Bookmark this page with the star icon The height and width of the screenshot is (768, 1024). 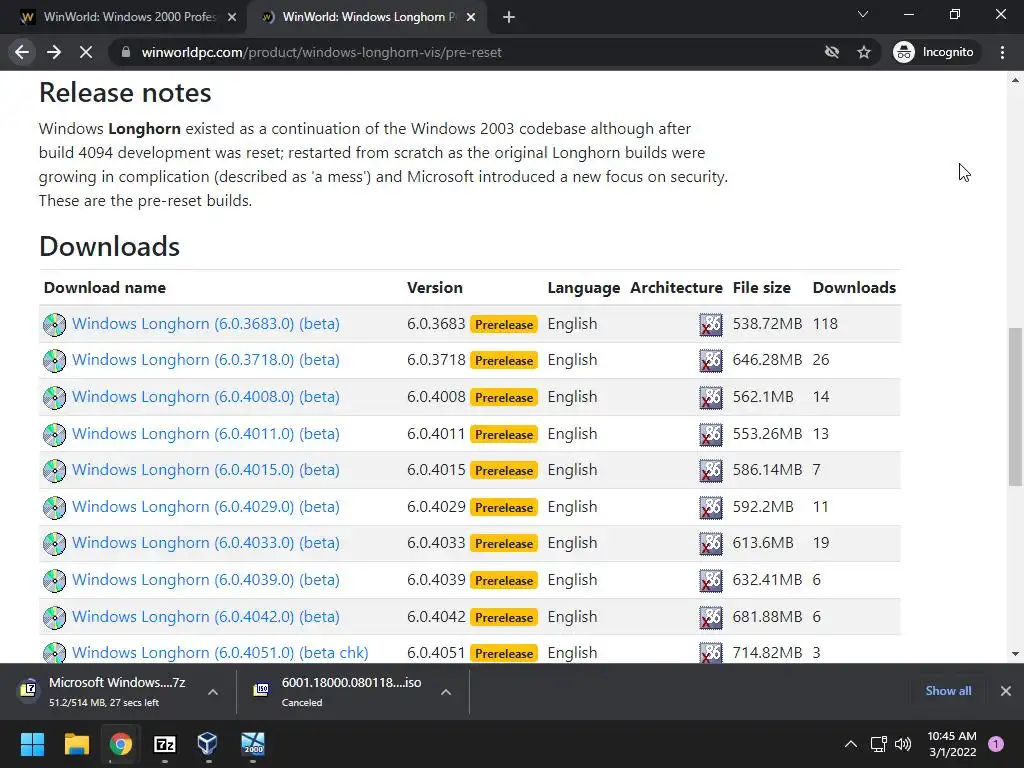864,52
